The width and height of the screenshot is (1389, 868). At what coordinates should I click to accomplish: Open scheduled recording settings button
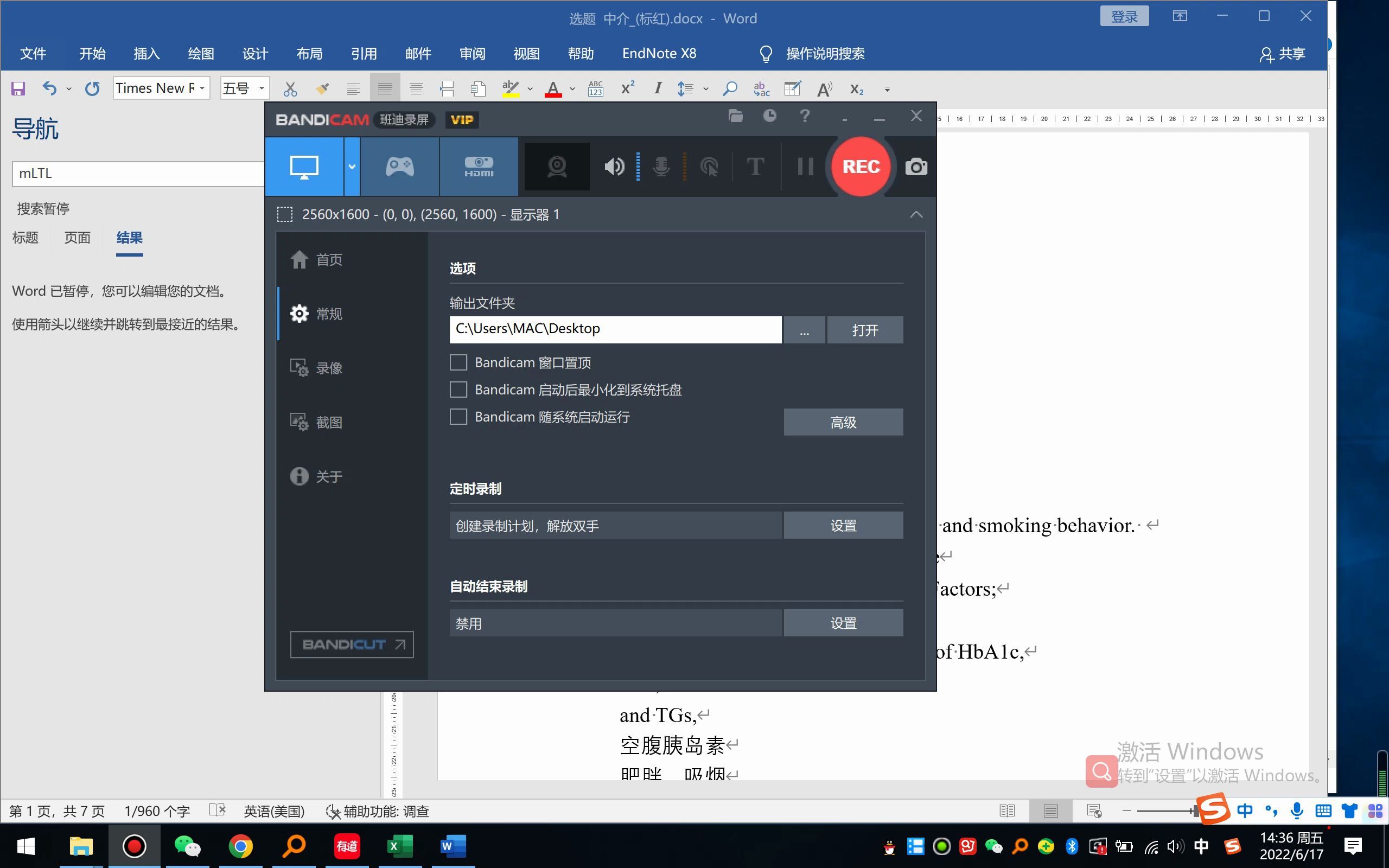[843, 525]
